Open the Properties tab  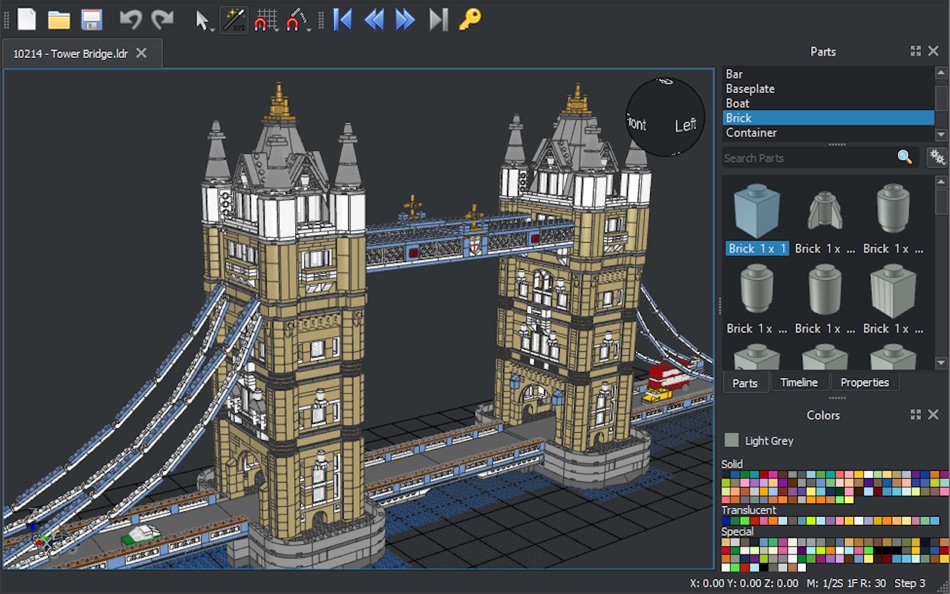(x=865, y=382)
